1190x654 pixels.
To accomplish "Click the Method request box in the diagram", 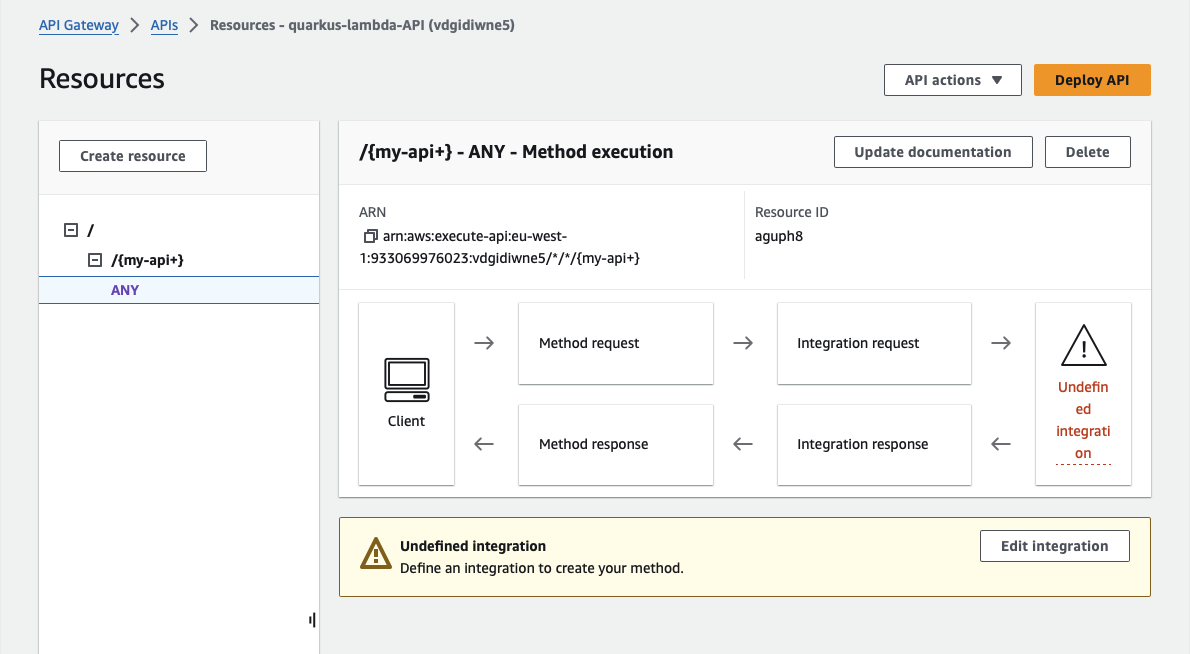I will pos(615,343).
